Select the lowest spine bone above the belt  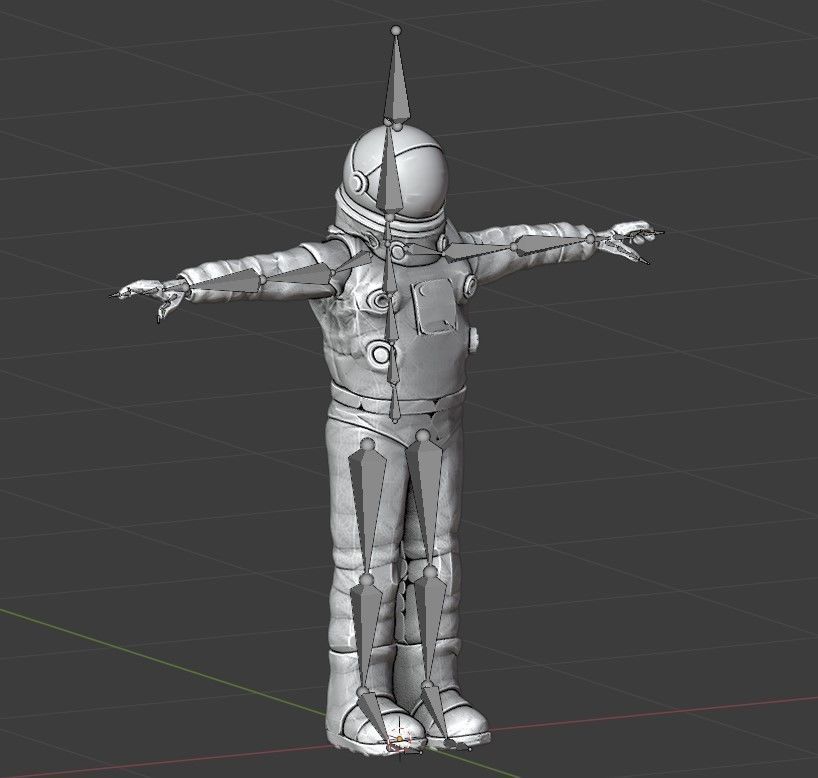395,402
